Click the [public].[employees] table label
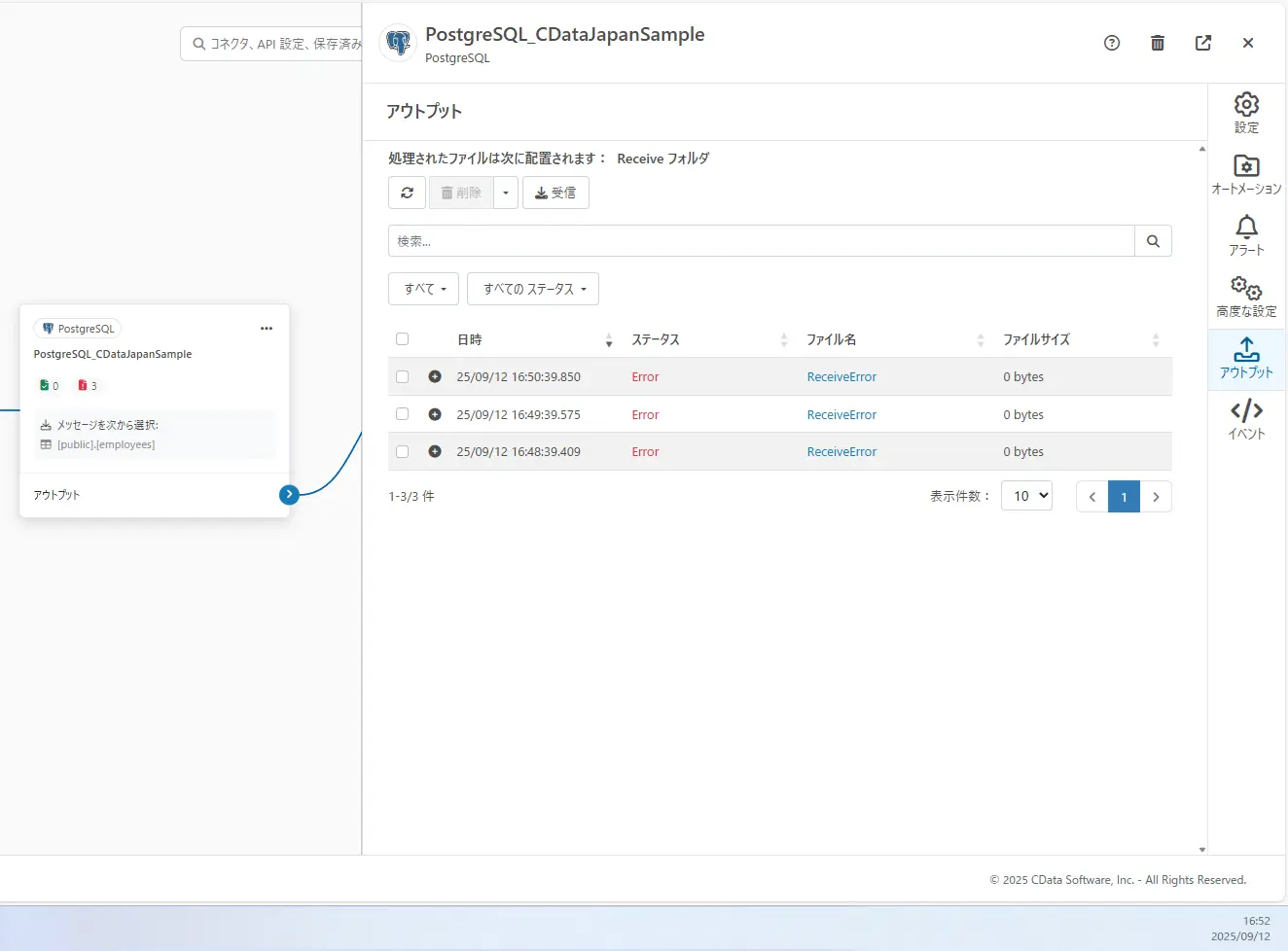1288x951 pixels. coord(106,444)
